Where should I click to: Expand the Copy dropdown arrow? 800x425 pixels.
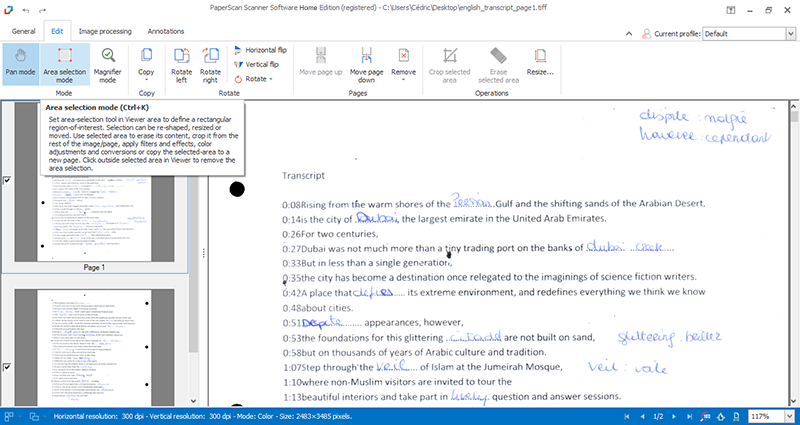(146, 80)
